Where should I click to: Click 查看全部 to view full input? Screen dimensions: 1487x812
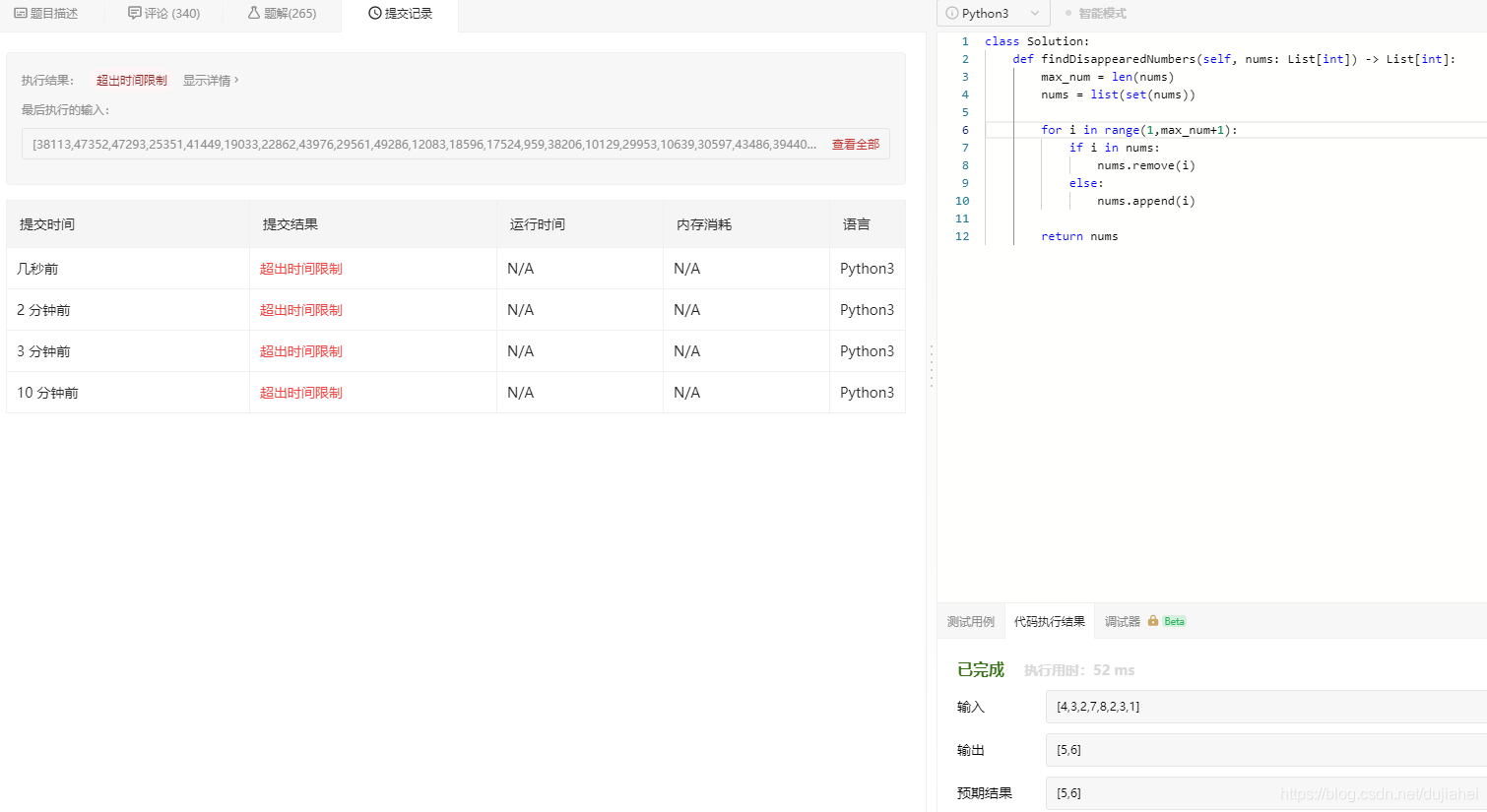[856, 145]
